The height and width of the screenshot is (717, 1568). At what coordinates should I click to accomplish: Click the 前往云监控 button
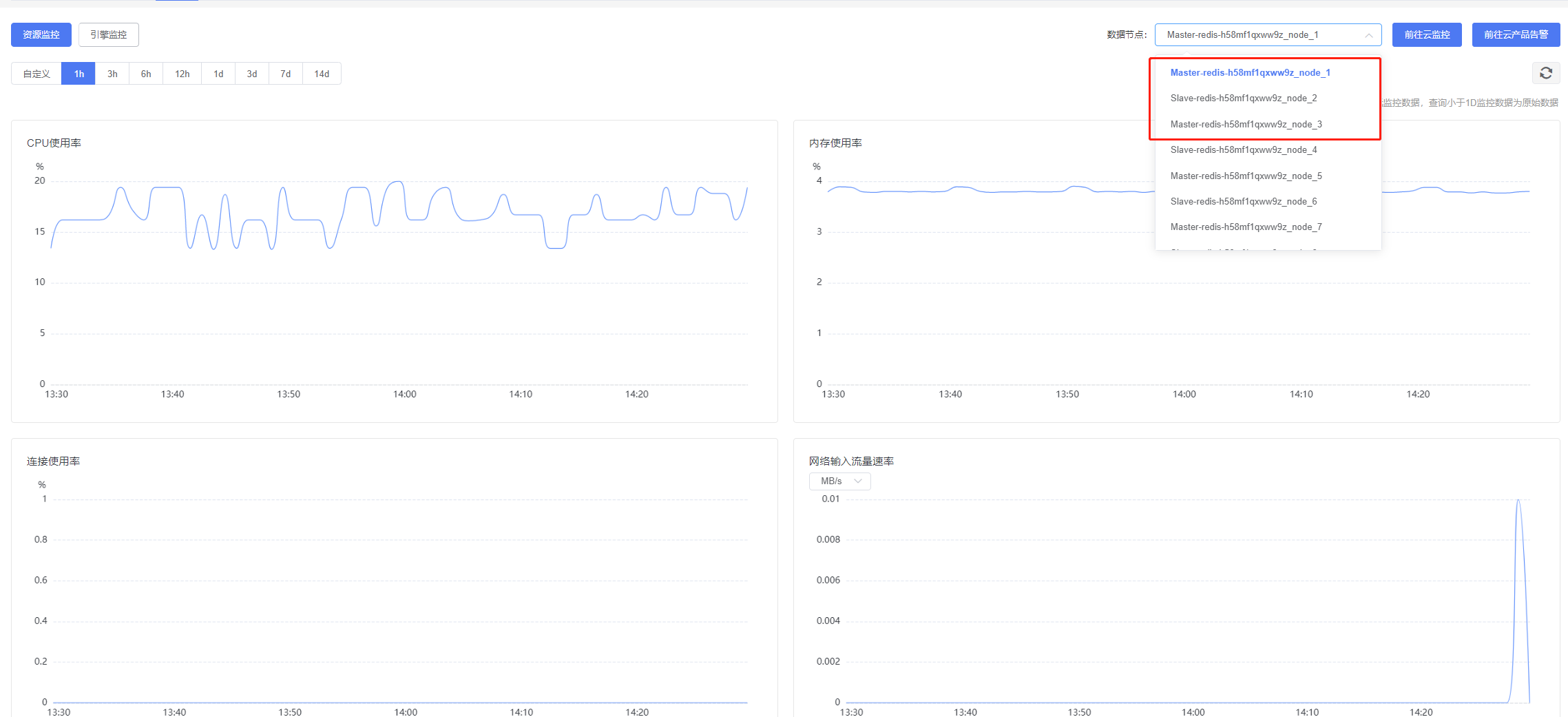click(1427, 34)
